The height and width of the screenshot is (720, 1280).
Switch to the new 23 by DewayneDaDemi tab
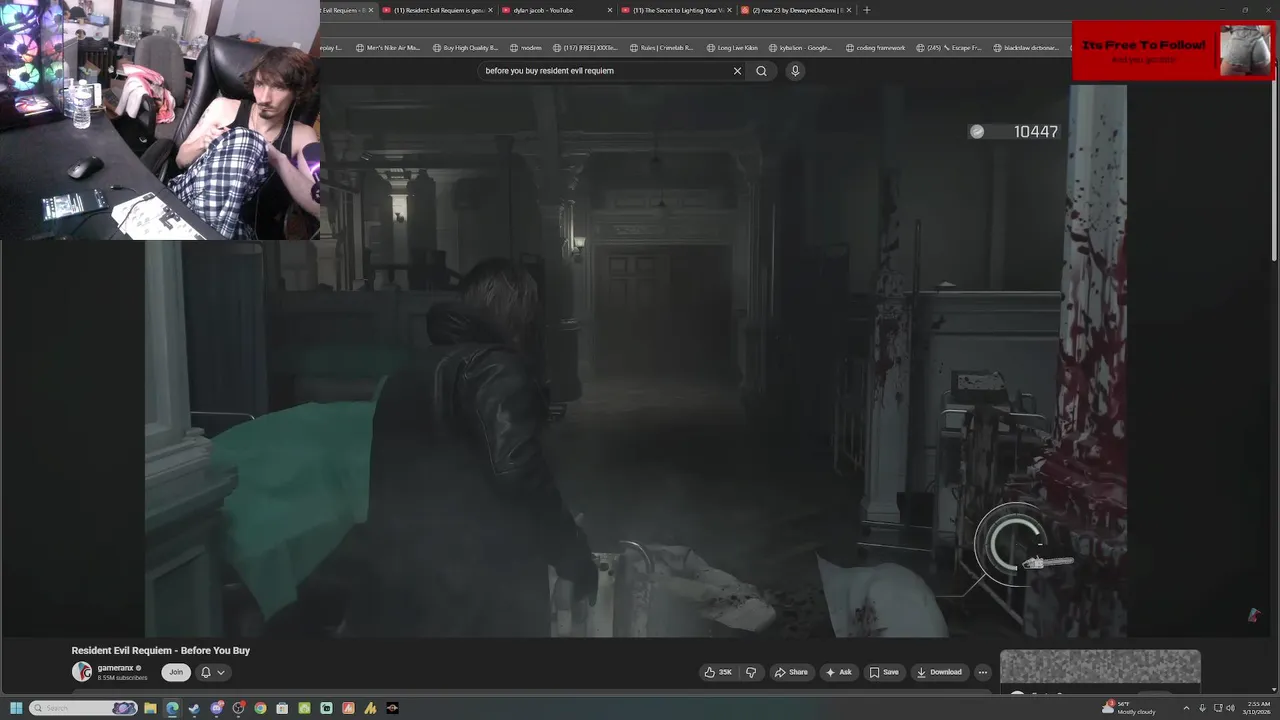tap(797, 10)
